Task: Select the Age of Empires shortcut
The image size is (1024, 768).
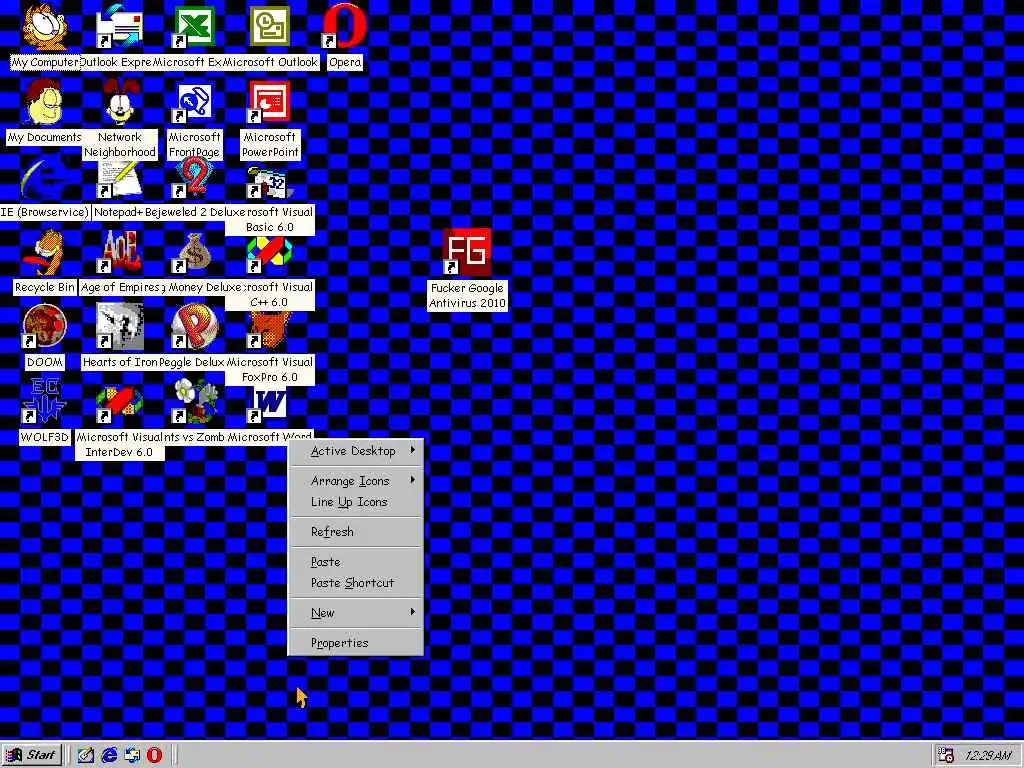Action: pyautogui.click(x=120, y=253)
